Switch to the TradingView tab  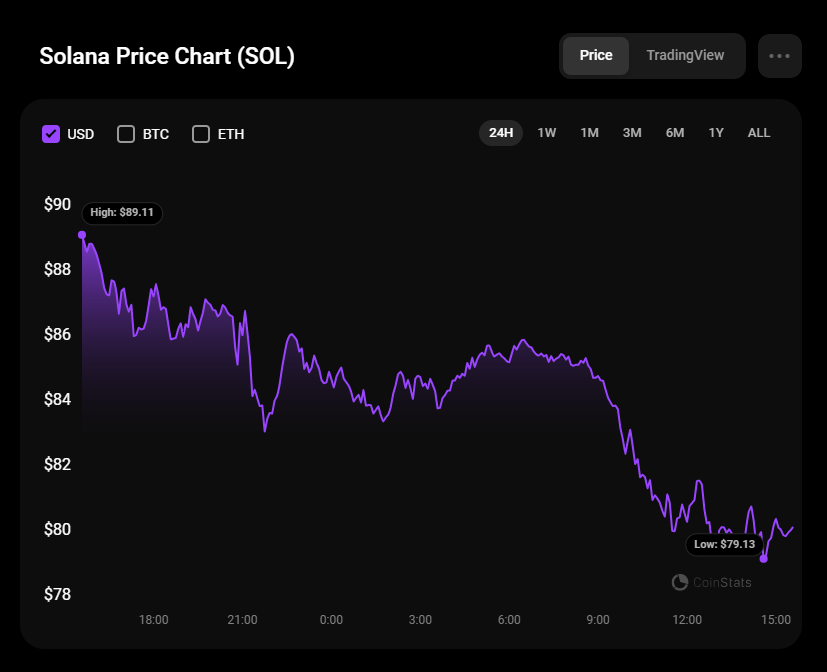685,56
